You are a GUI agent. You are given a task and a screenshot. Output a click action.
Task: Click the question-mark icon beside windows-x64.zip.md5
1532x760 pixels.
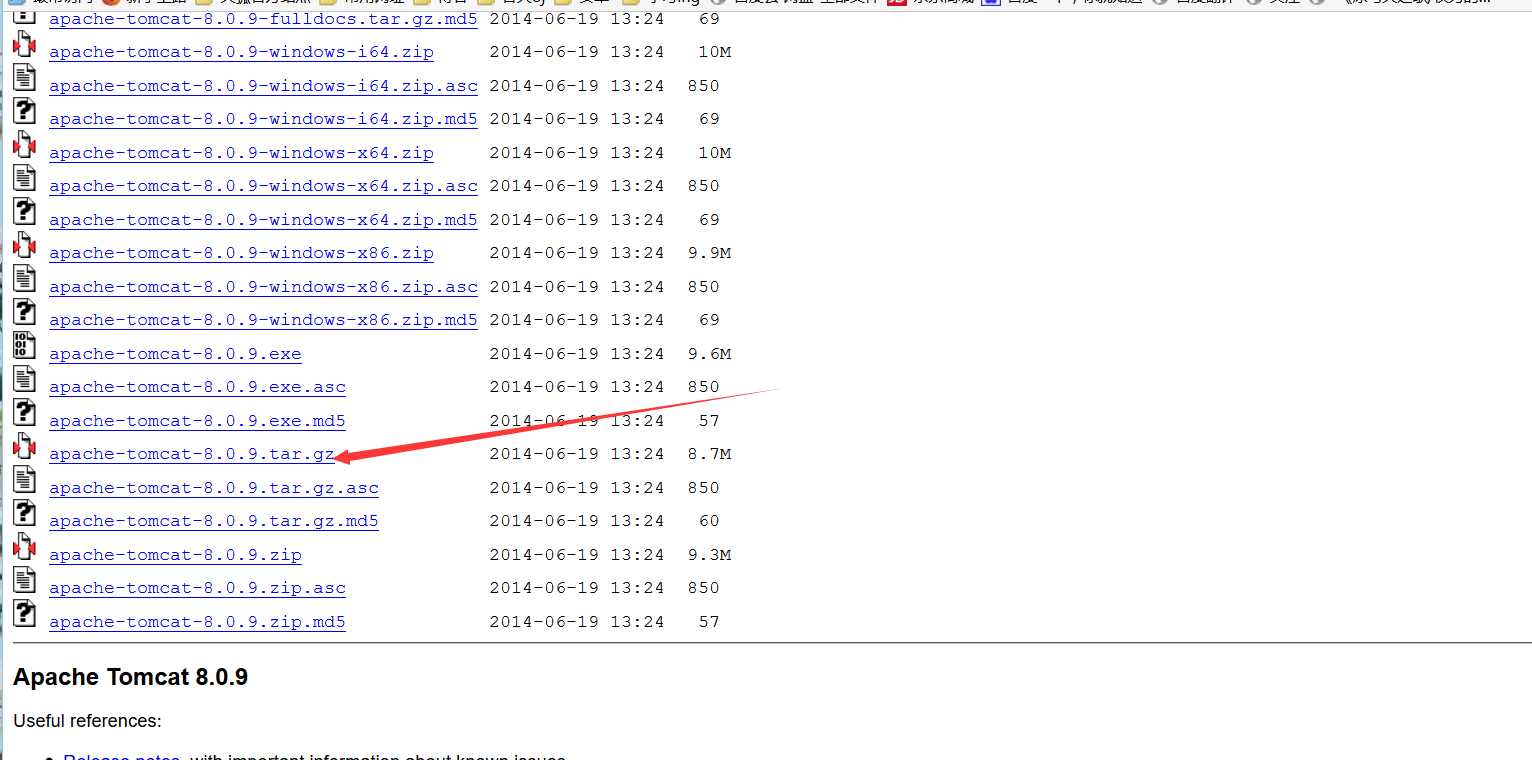click(x=24, y=212)
